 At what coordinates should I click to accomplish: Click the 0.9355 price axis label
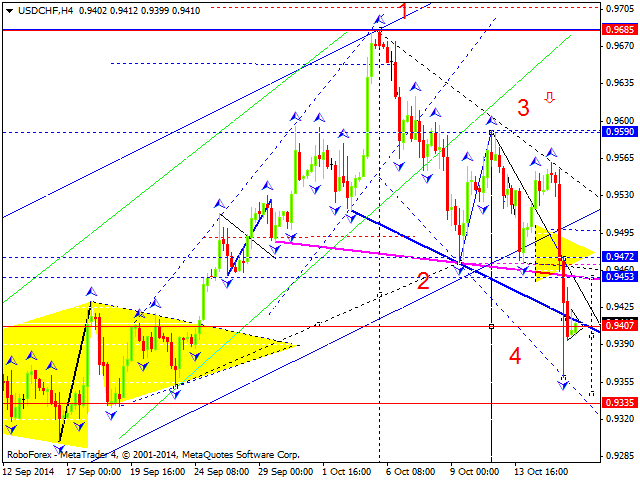(620, 382)
